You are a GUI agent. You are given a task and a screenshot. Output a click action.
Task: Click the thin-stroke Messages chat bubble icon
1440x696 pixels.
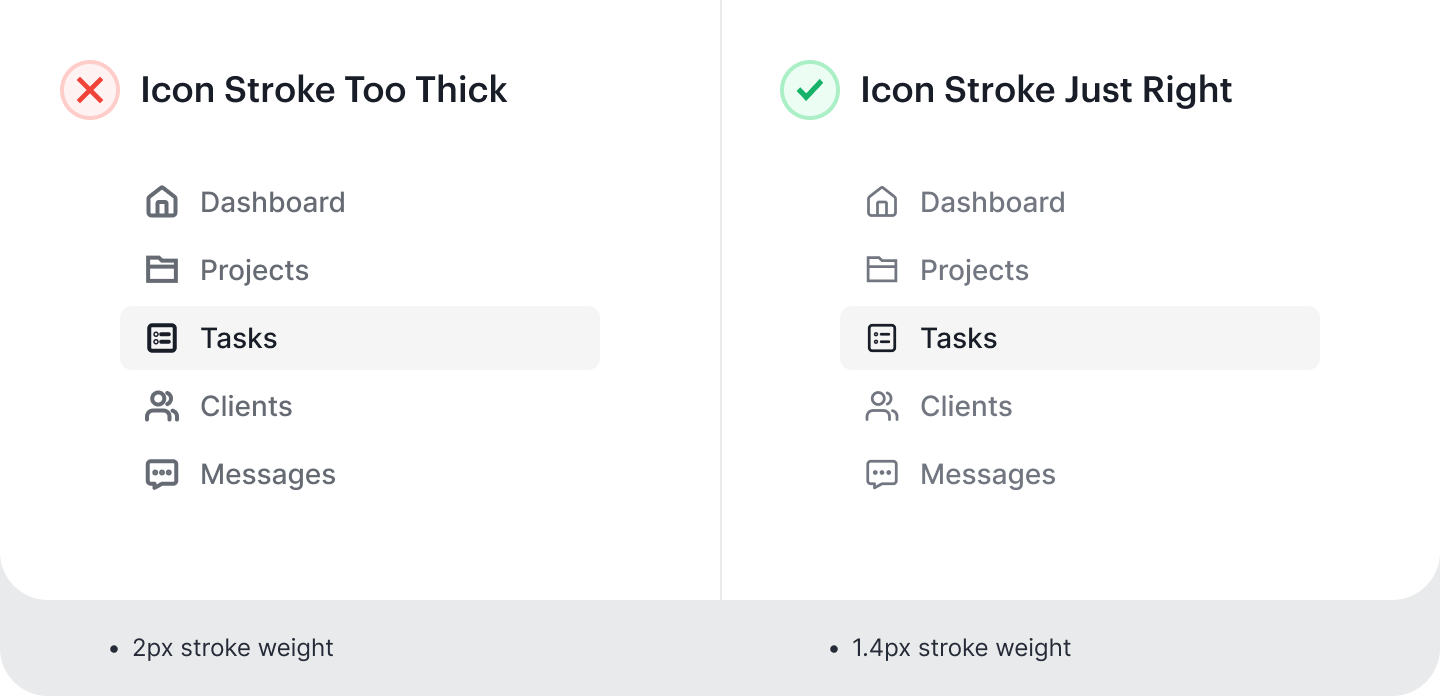coord(882,474)
